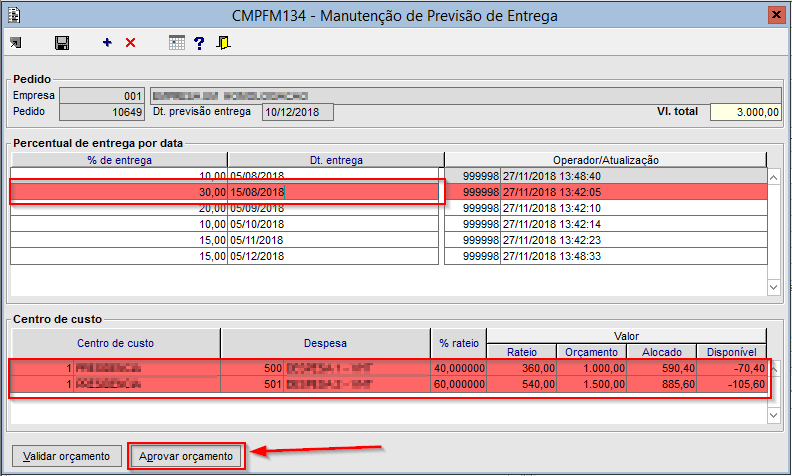Click the update timestamp 27/11/2018 13:48:40
The width and height of the screenshot is (792, 476).
(x=634, y=176)
